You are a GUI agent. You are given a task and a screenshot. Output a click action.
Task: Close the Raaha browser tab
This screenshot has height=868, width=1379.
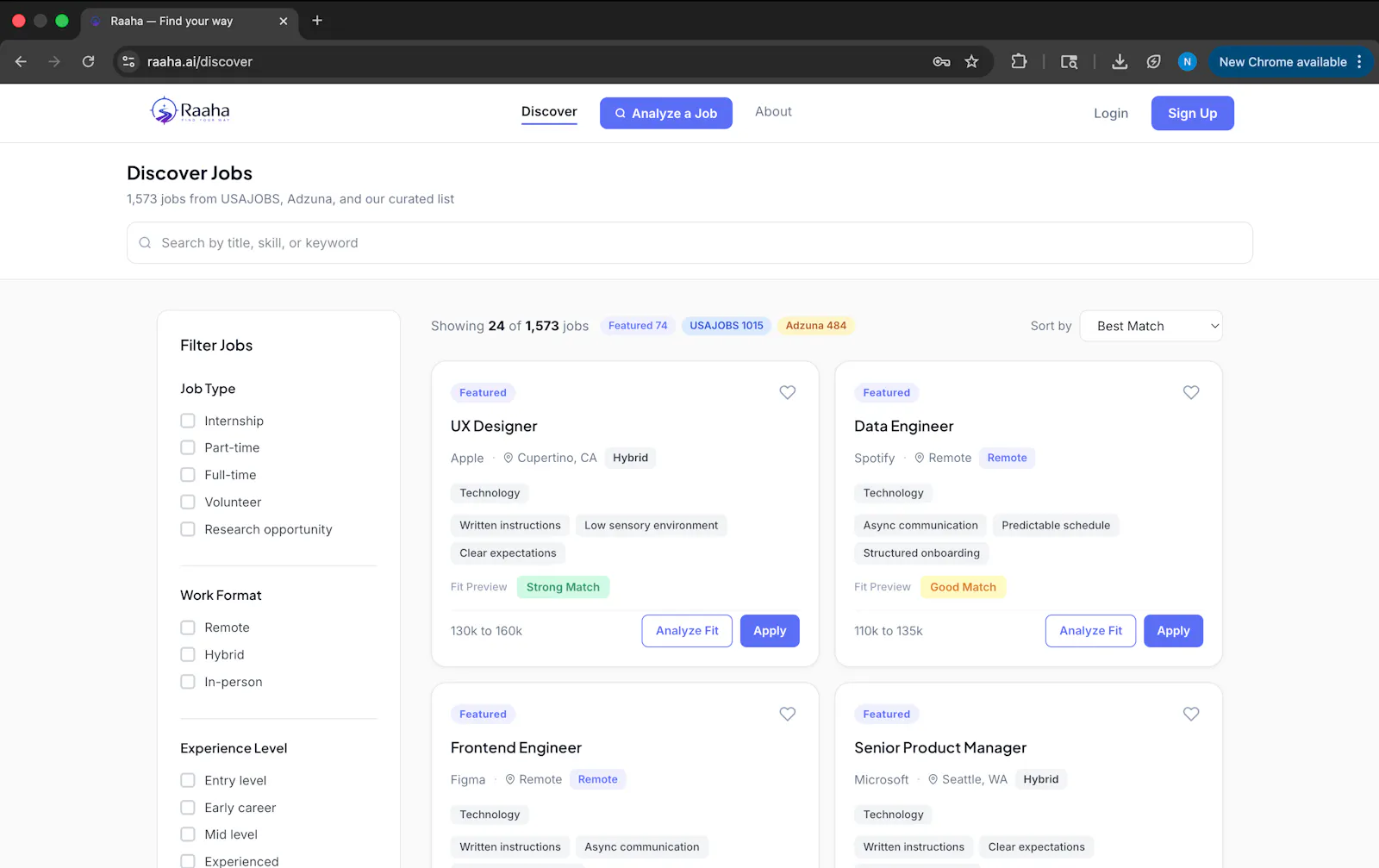tap(284, 21)
